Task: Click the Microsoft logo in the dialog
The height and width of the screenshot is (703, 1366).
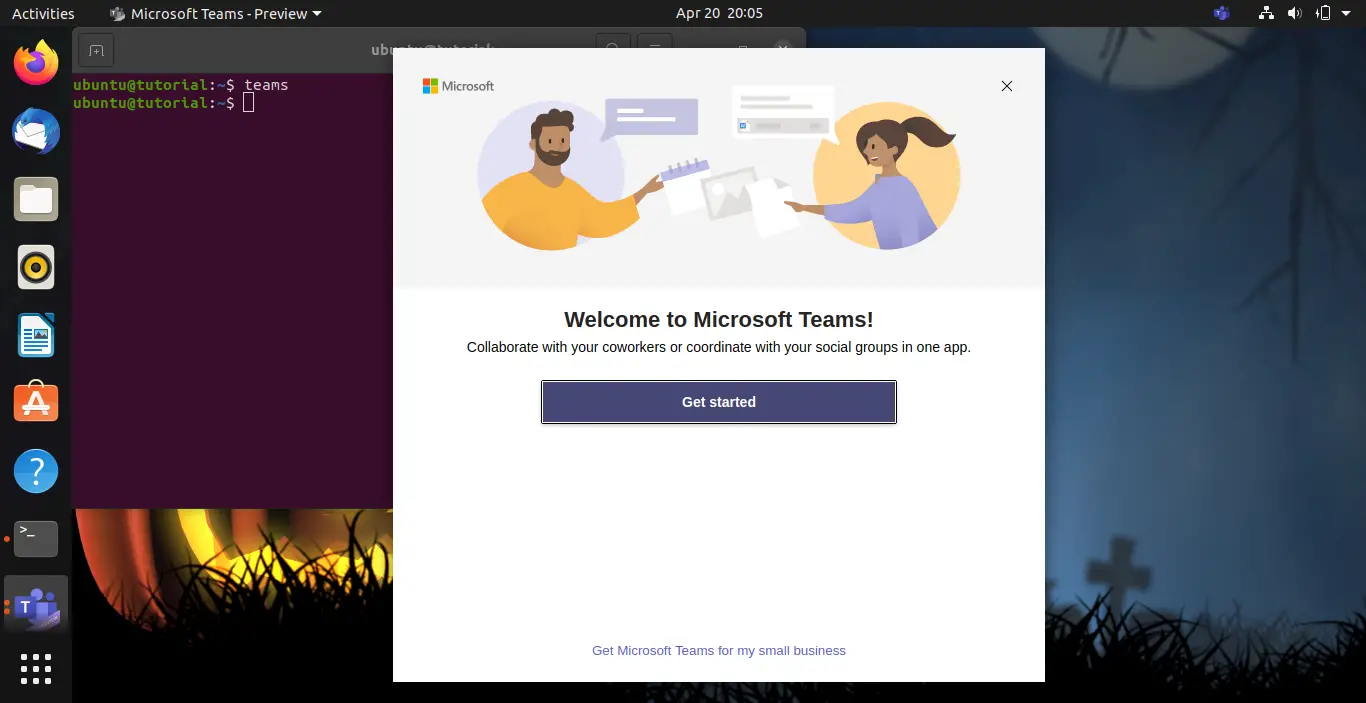Action: [458, 86]
